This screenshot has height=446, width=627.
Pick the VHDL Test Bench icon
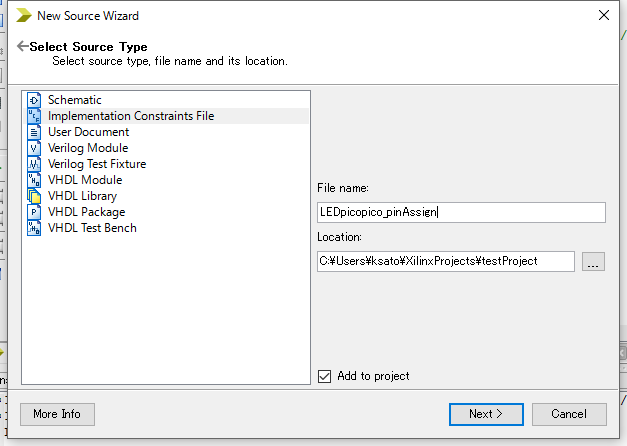point(34,228)
